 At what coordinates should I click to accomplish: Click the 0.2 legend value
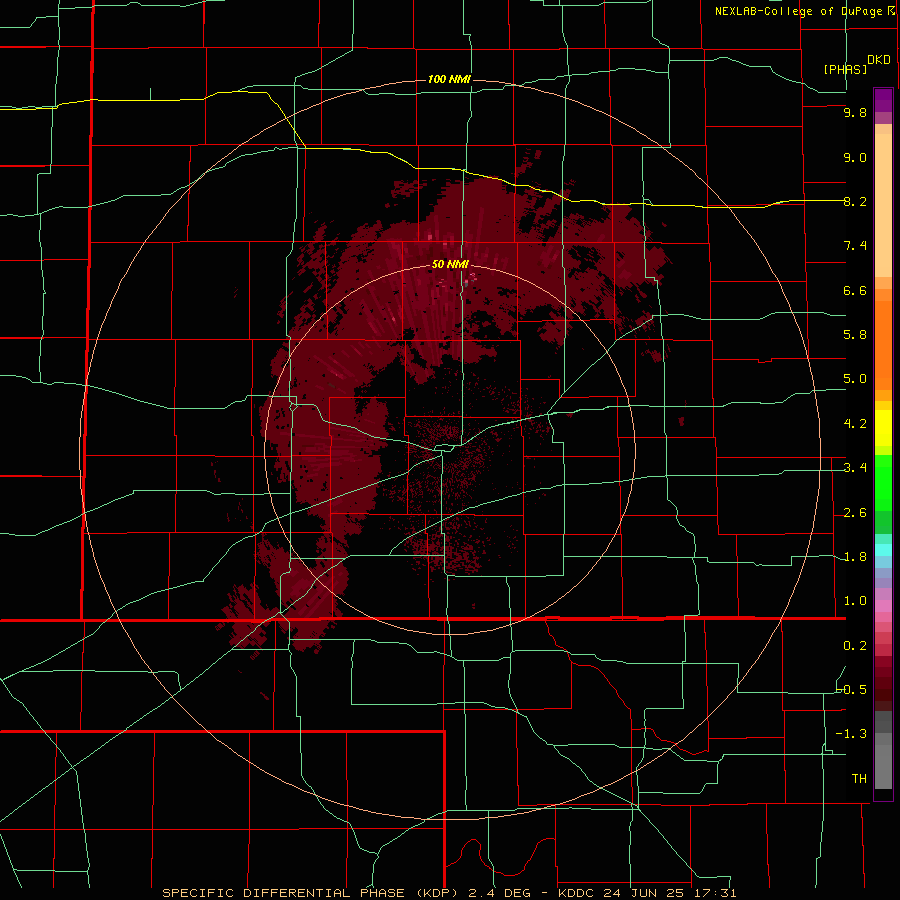pyautogui.click(x=855, y=646)
